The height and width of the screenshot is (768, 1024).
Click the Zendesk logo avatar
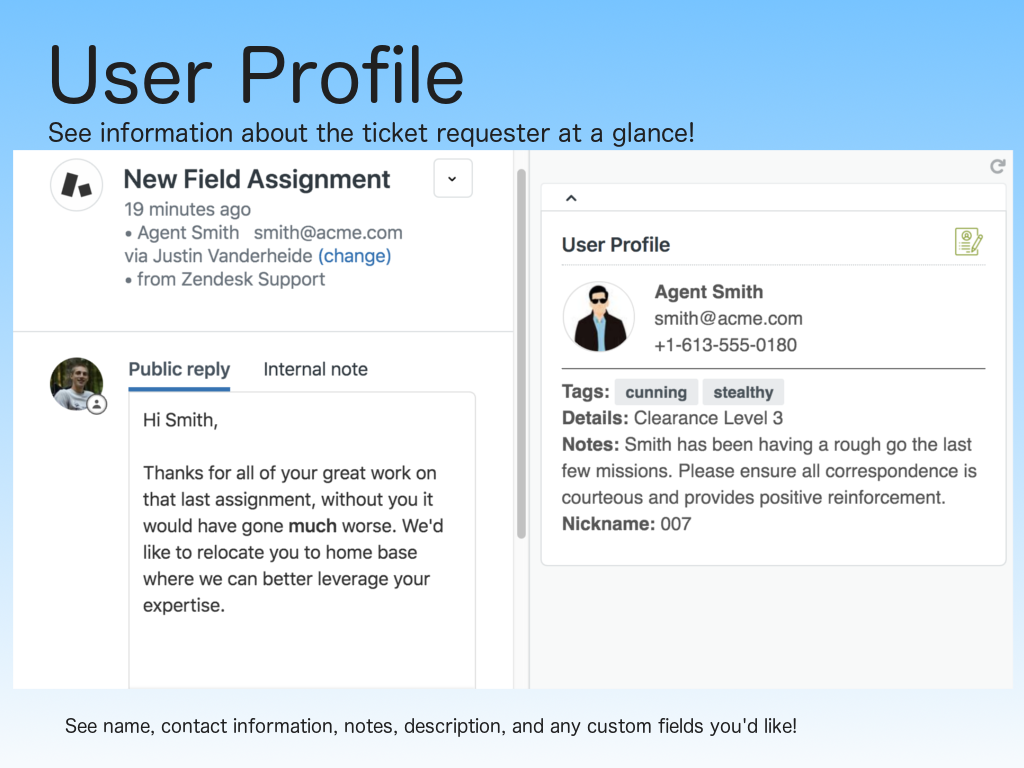tap(77, 185)
